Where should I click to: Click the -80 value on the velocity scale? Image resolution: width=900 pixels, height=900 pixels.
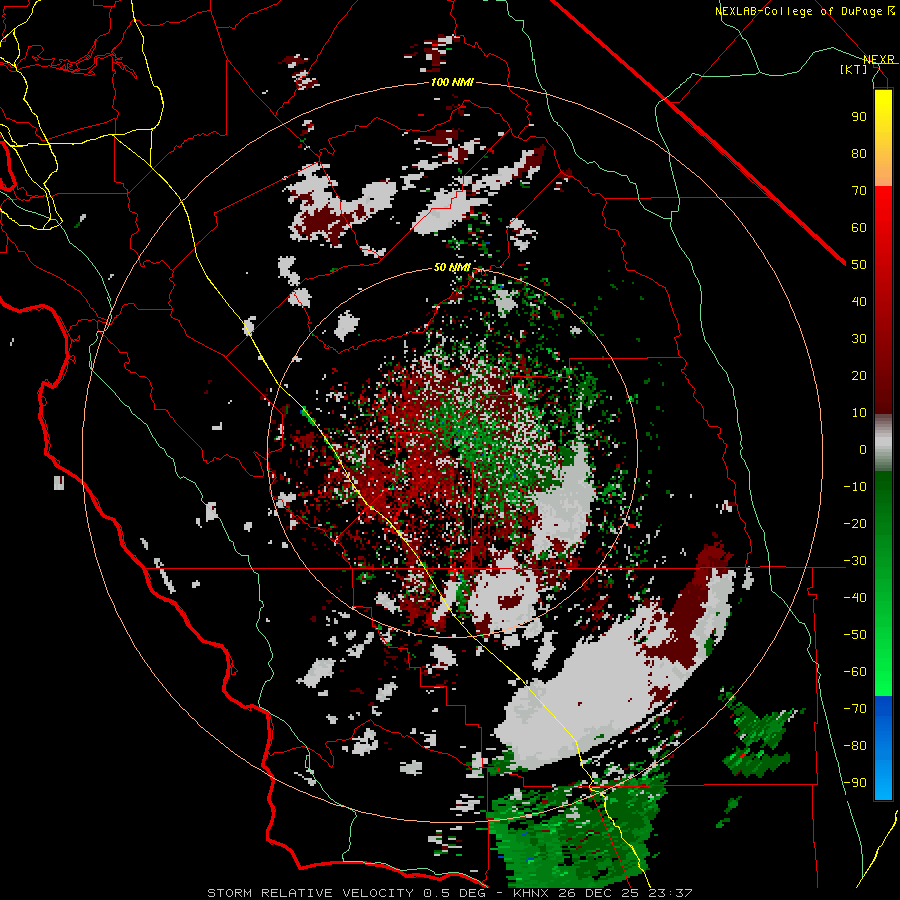click(855, 746)
